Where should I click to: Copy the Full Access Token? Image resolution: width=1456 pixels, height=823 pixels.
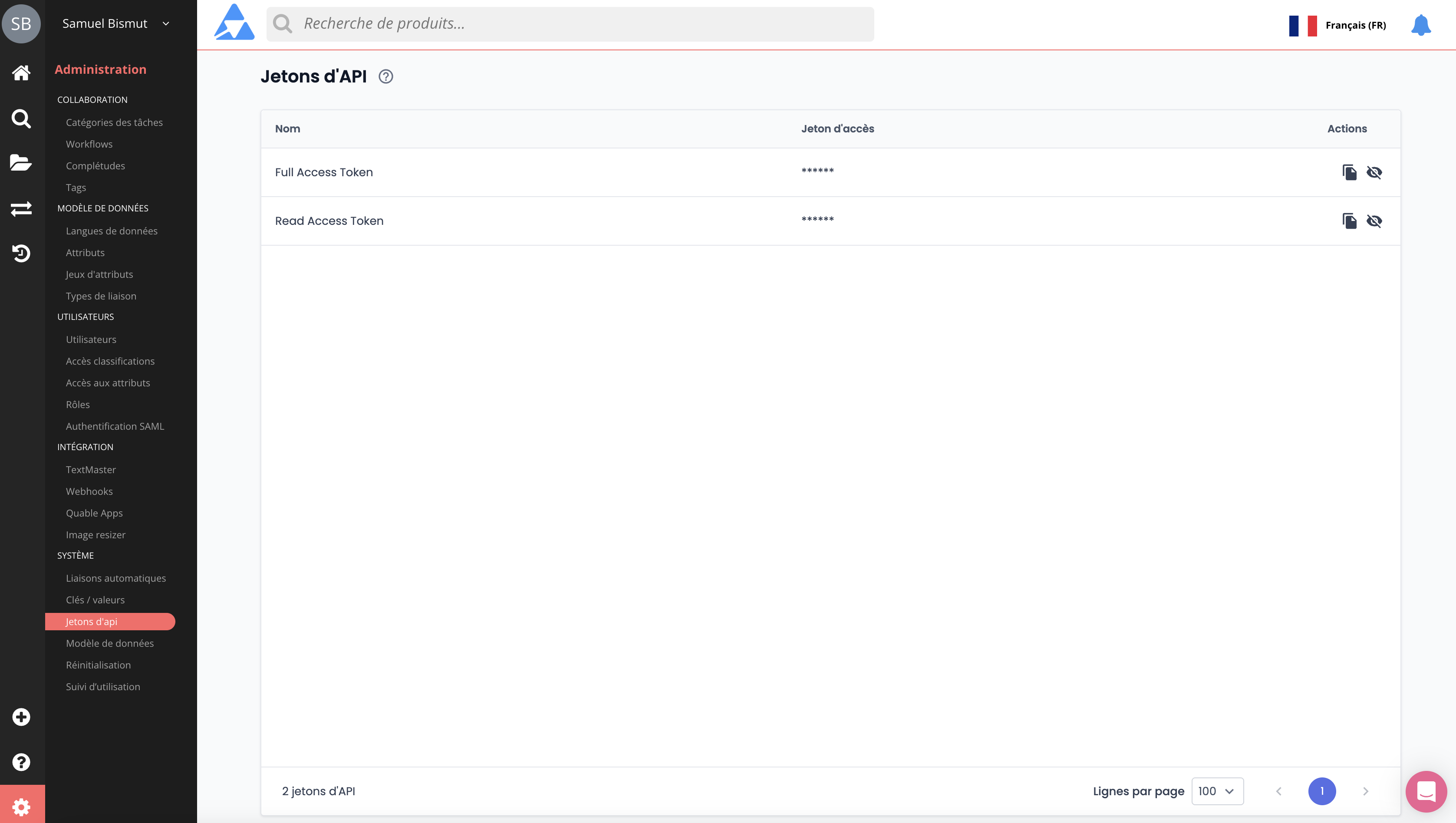click(x=1349, y=172)
